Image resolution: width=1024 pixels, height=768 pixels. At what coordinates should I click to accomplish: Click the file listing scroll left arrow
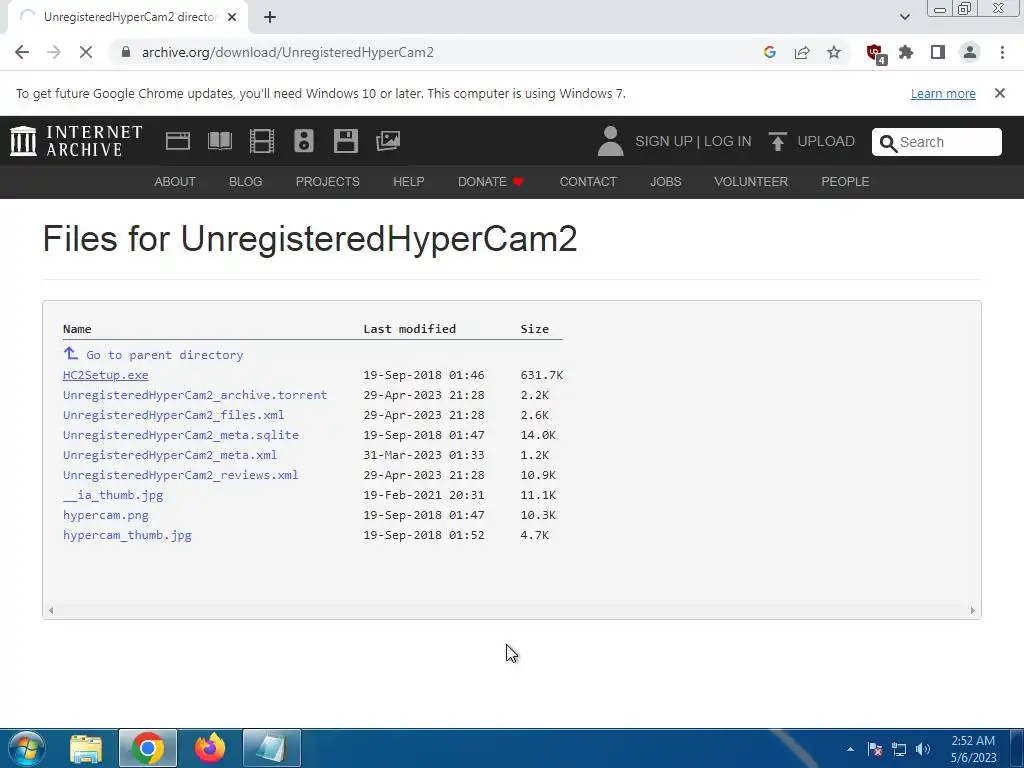point(51,610)
